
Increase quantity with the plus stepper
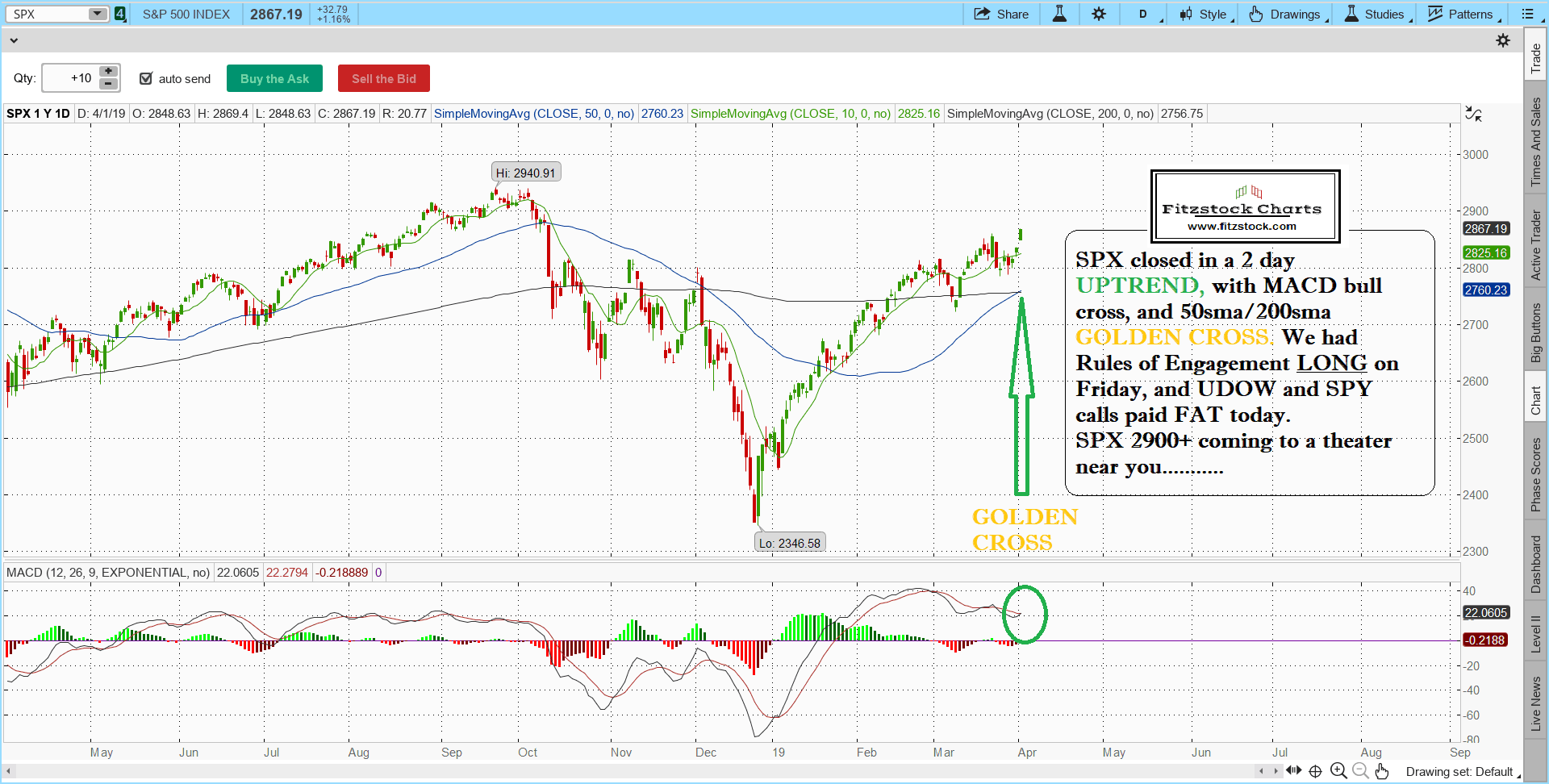coord(108,72)
